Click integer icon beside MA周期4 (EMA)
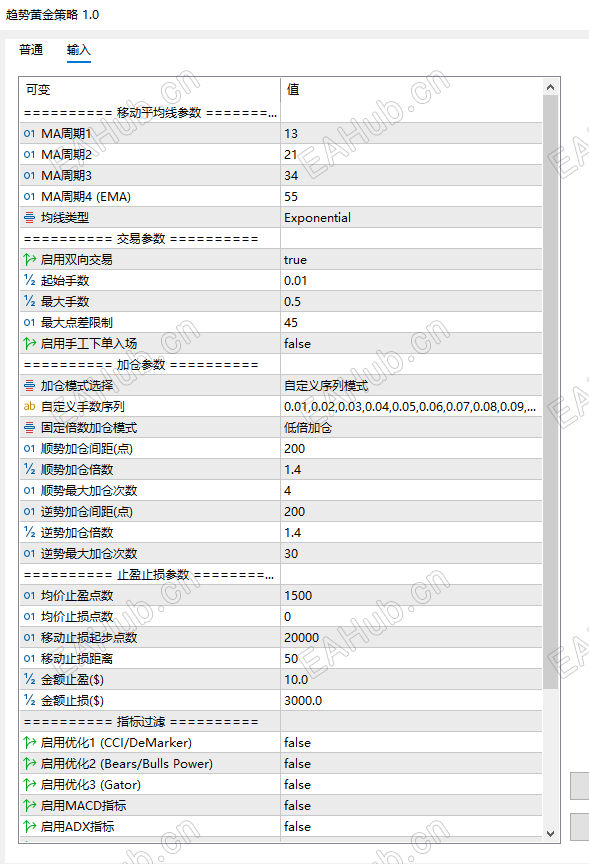 click(x=29, y=196)
